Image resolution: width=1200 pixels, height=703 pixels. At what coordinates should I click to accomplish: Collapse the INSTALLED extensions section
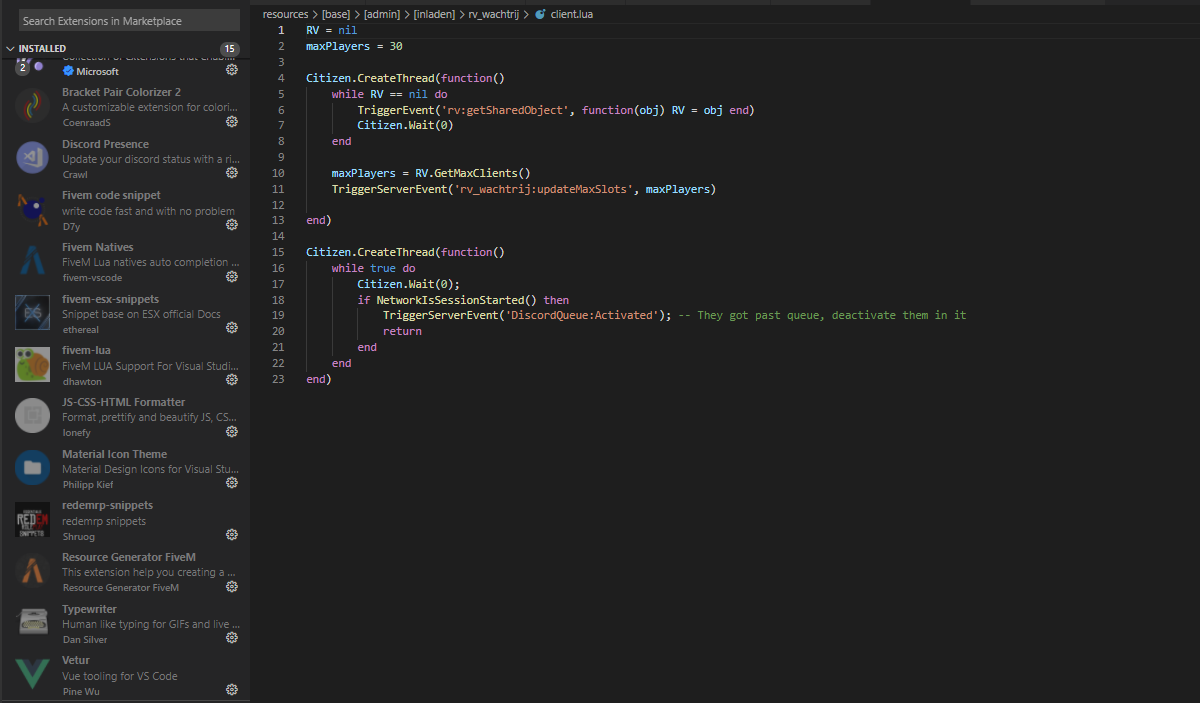11,49
